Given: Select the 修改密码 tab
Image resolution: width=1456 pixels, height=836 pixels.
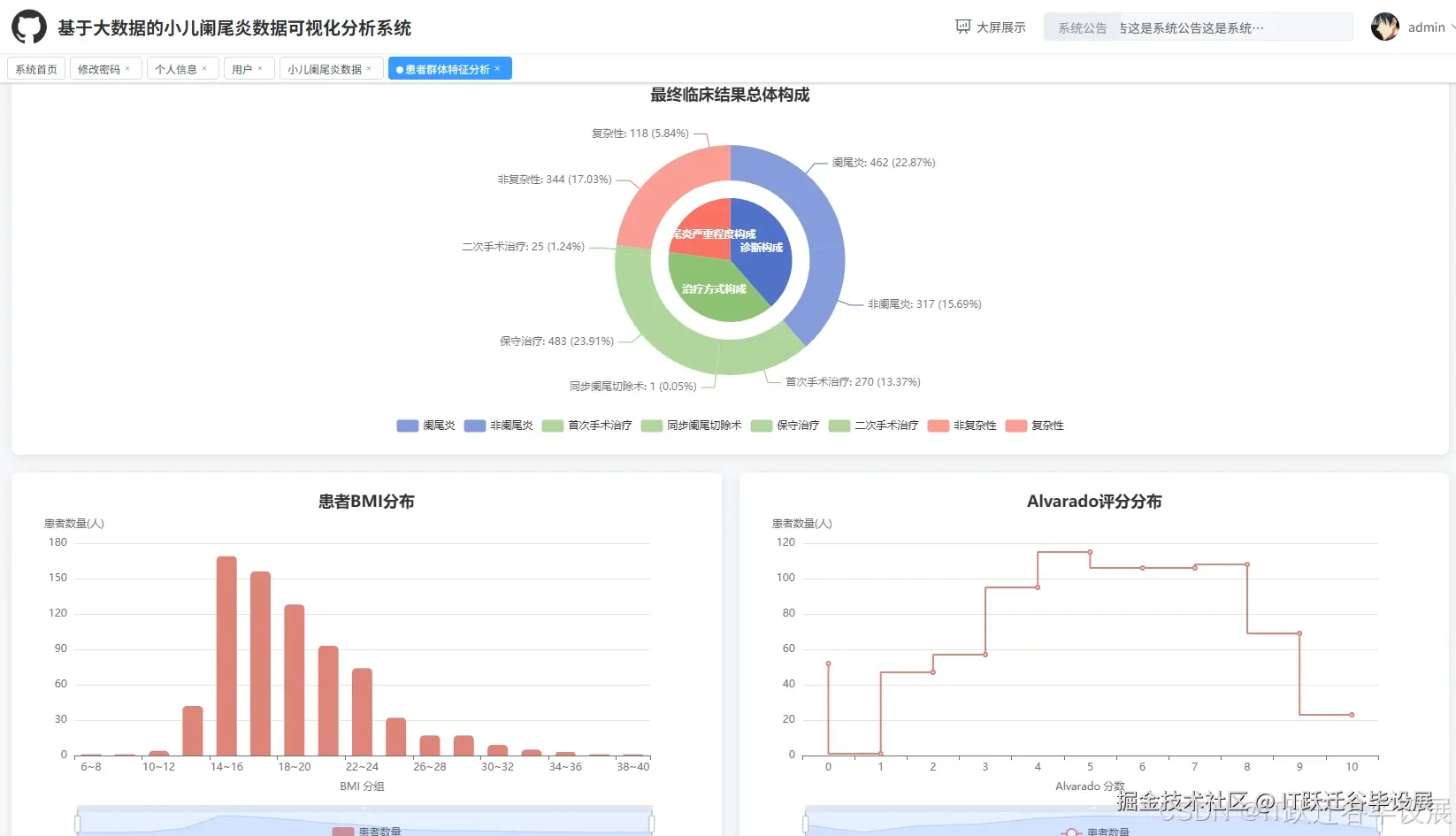Looking at the screenshot, I should pos(99,68).
